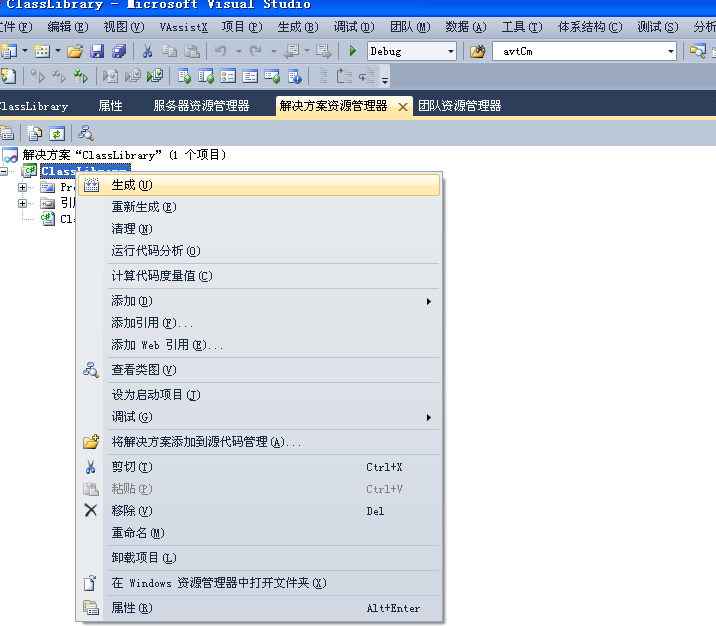This screenshot has height=627, width=716.
Task: Open the VAssistX menu
Action: tap(184, 27)
